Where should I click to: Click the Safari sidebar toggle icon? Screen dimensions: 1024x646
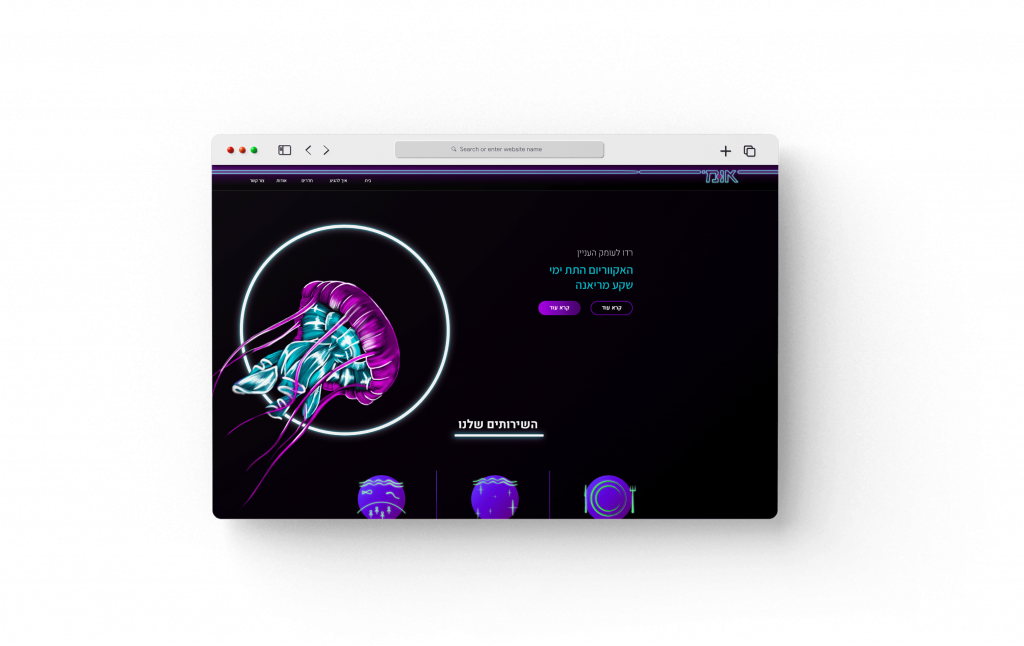[285, 150]
